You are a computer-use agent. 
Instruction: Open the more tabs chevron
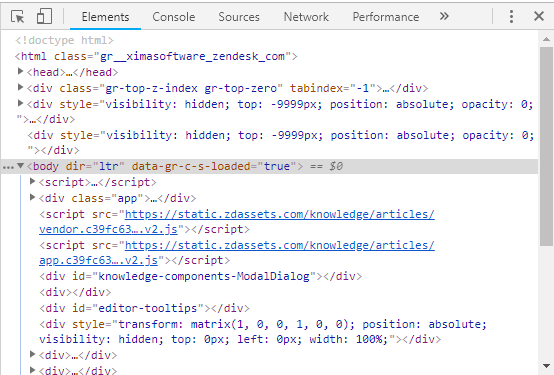coord(444,16)
